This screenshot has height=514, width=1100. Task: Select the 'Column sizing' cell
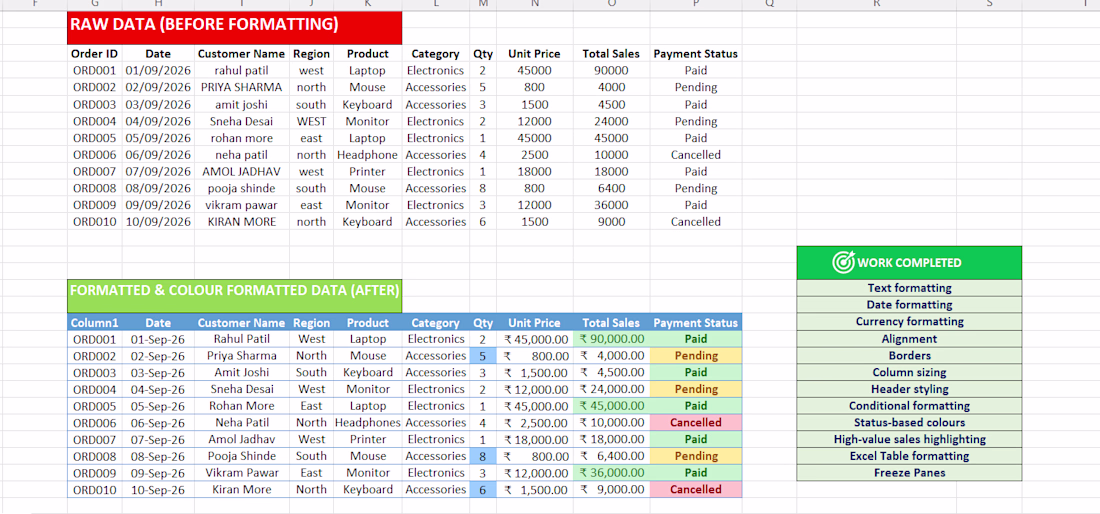(x=909, y=372)
